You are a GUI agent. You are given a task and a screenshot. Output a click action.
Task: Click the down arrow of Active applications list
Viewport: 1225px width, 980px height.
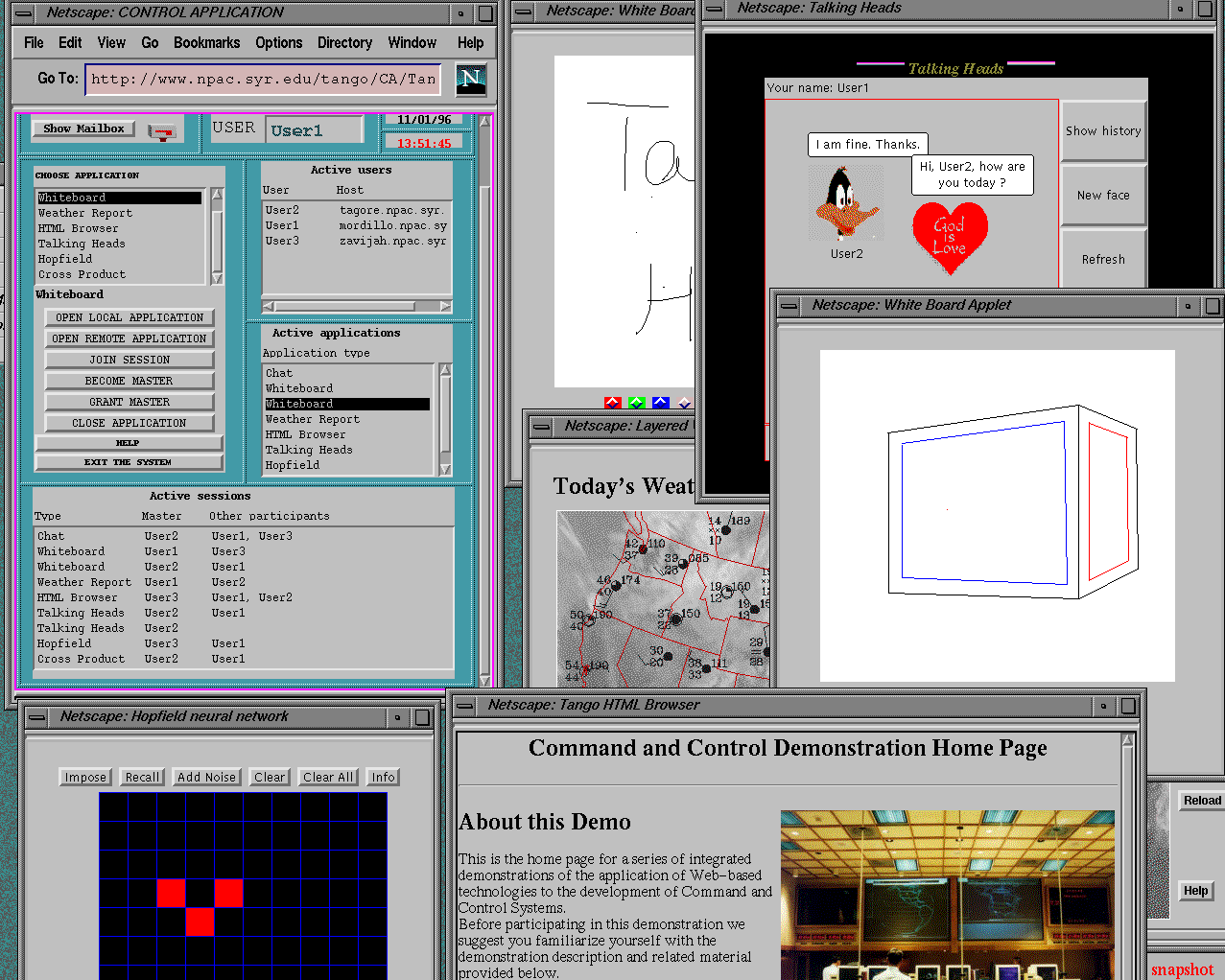(445, 469)
